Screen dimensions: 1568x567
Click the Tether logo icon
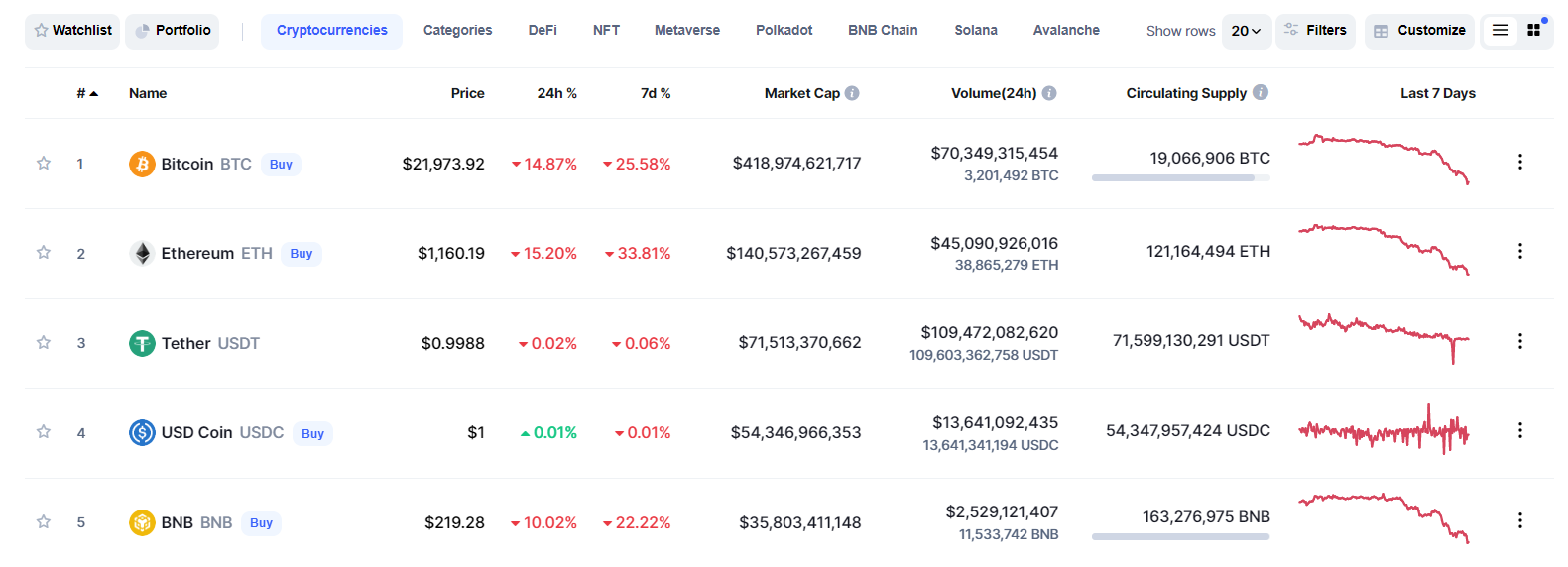[x=142, y=343]
